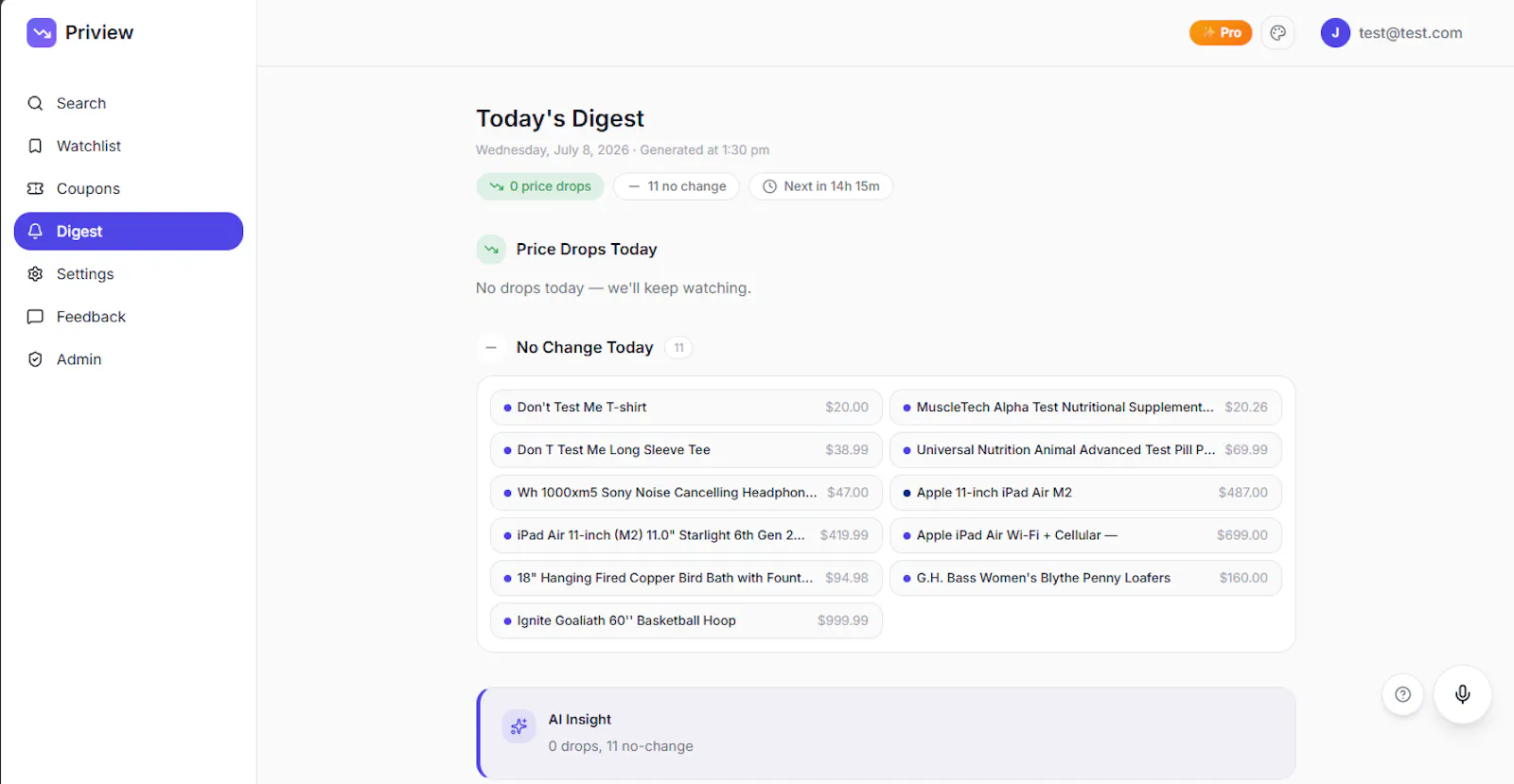Click the clock icon in Next chip
This screenshot has height=784, width=1514.
(769, 186)
